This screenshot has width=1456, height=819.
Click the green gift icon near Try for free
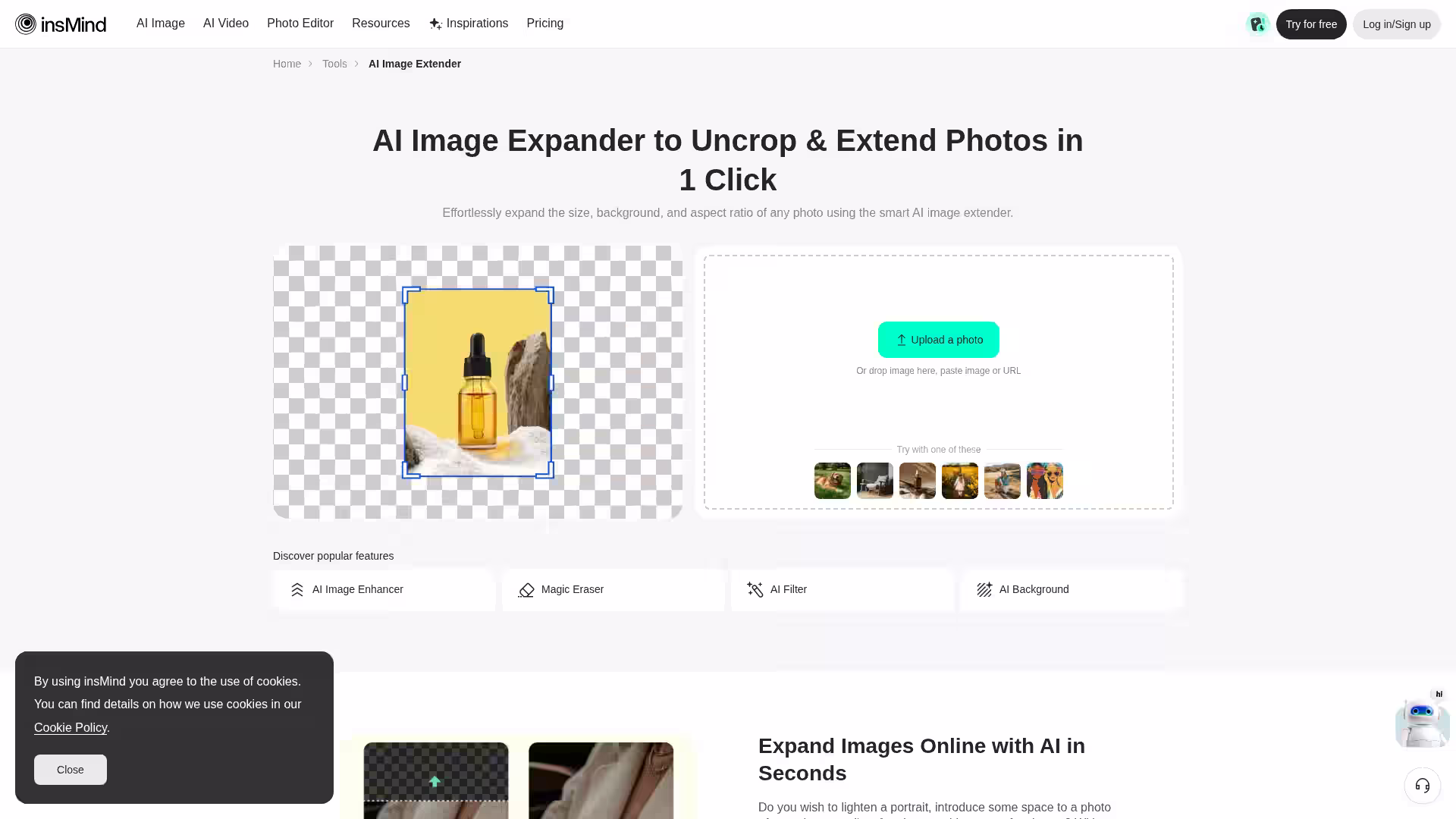point(1257,24)
